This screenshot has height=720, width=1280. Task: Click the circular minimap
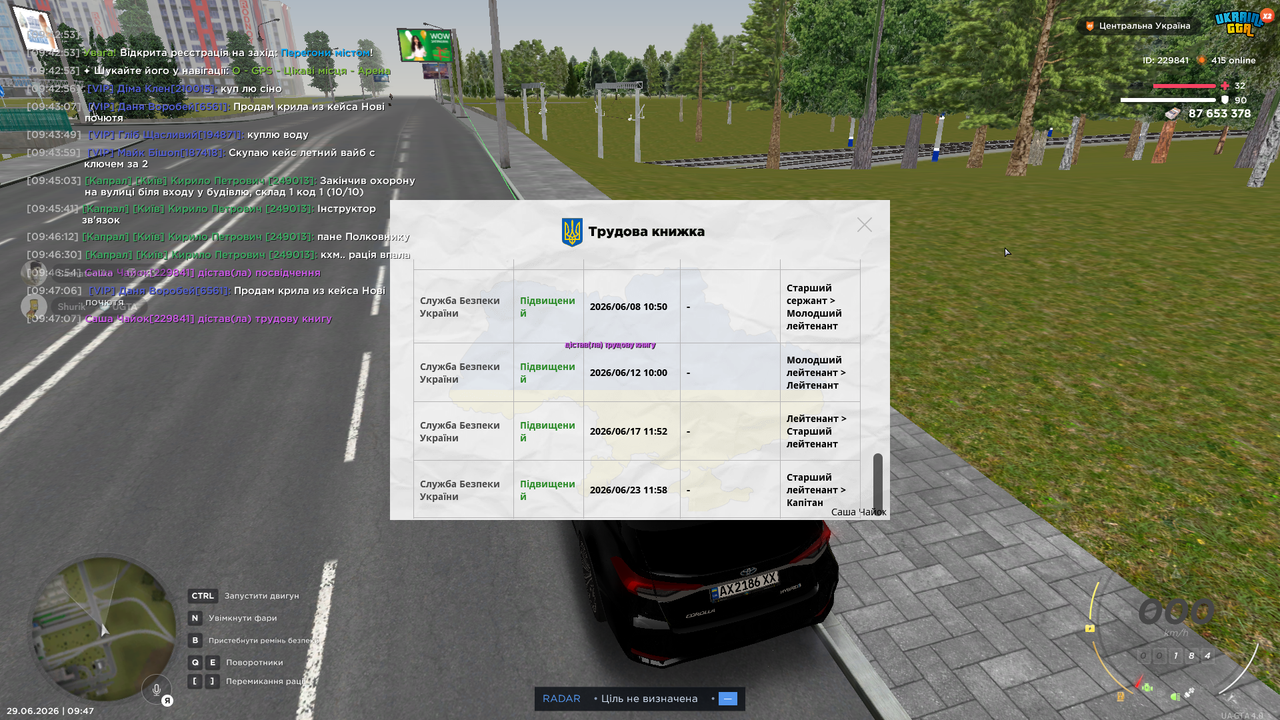pos(102,628)
